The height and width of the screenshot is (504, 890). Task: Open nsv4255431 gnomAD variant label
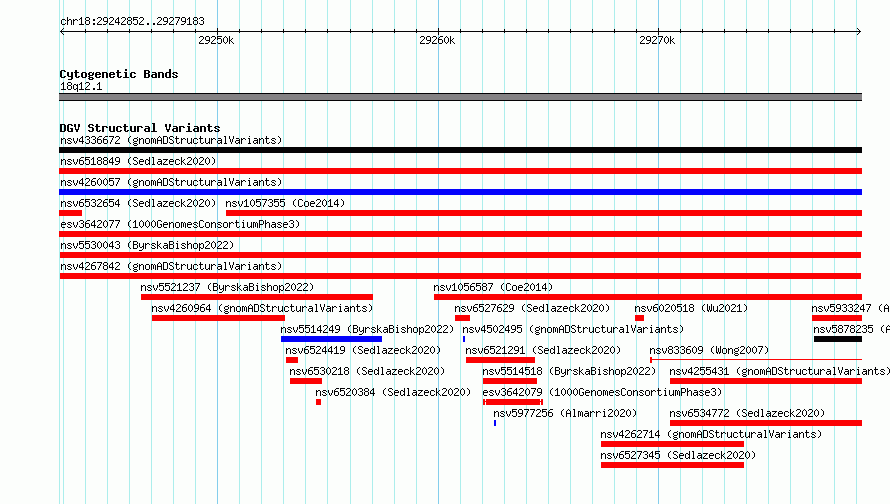pyautogui.click(x=779, y=371)
